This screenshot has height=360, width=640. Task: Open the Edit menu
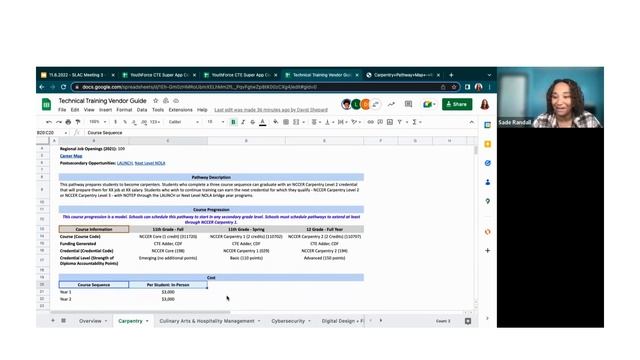point(75,110)
